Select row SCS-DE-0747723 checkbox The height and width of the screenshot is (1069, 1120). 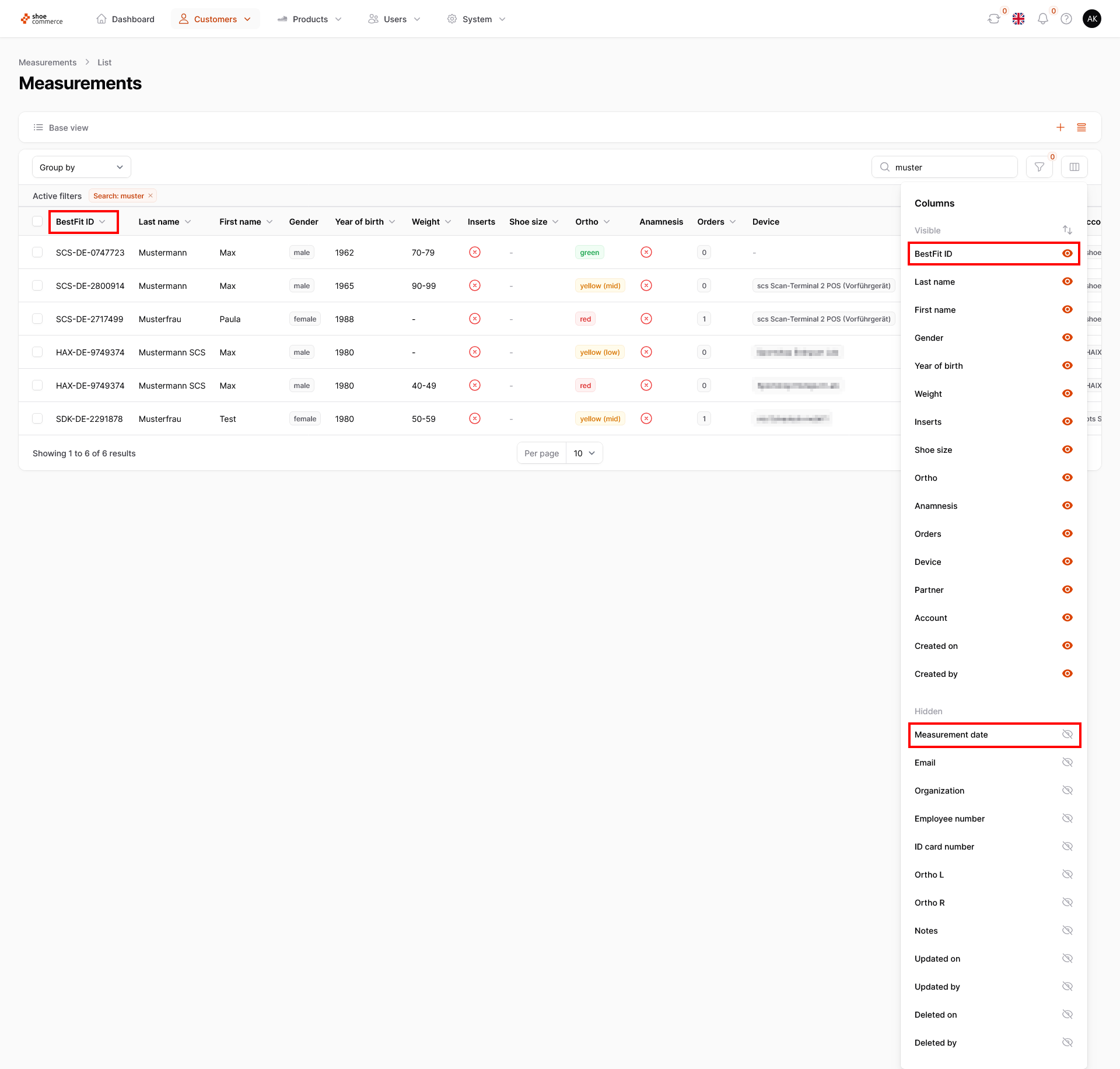[x=37, y=253]
